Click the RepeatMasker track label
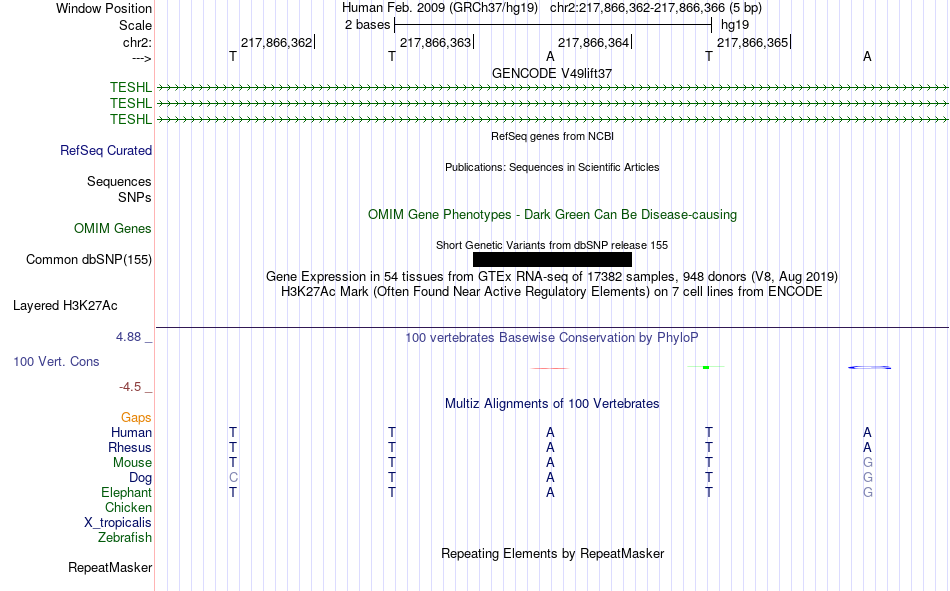 pos(110,567)
